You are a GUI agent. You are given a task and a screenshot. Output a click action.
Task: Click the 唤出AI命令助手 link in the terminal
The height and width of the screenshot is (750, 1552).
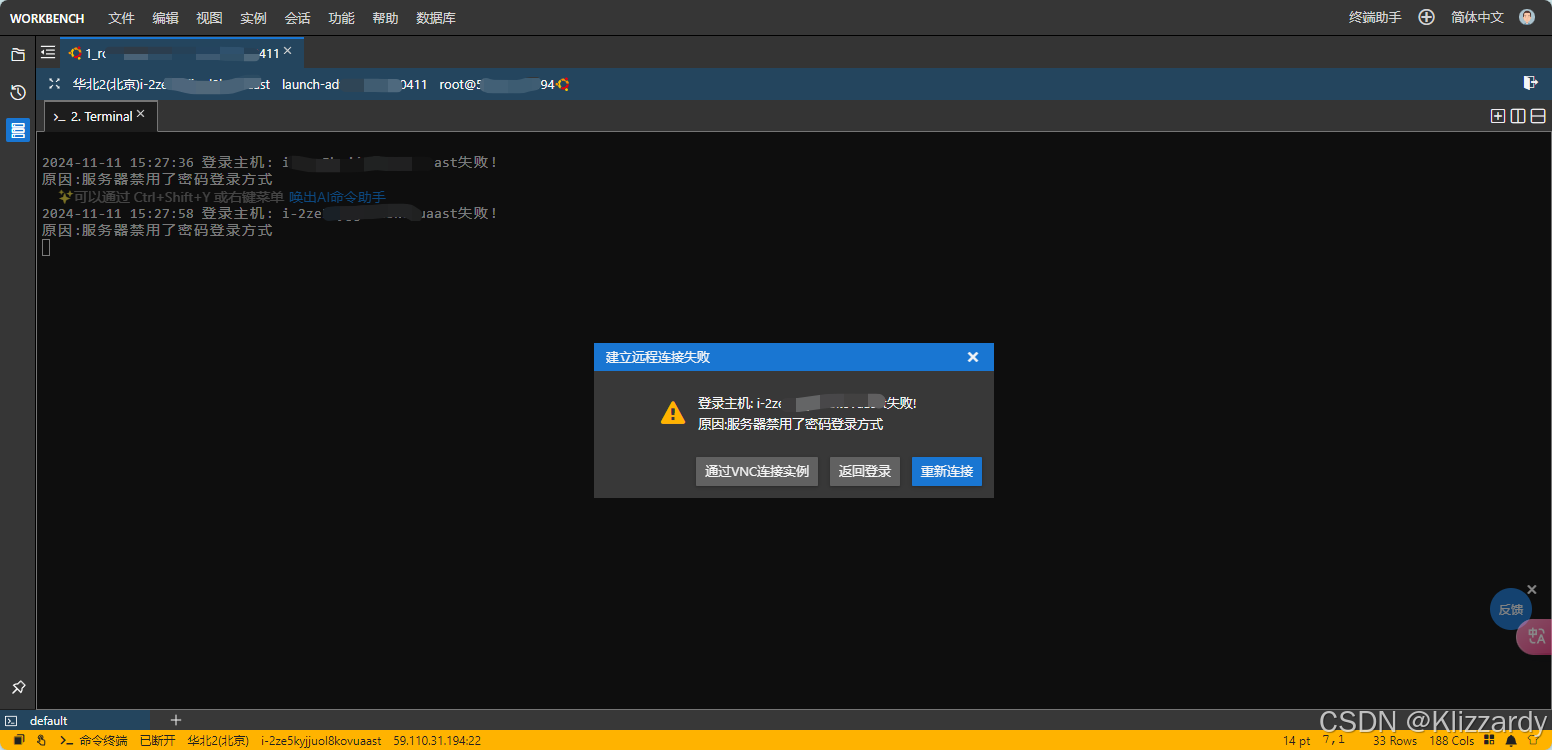pos(337,197)
